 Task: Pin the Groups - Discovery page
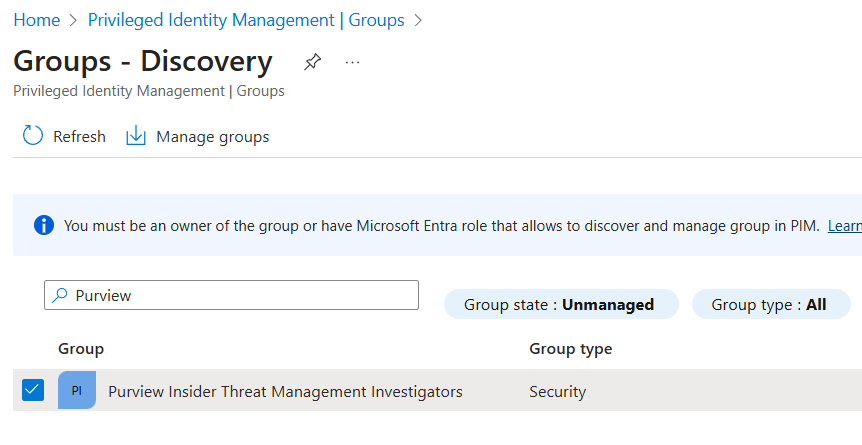click(312, 62)
